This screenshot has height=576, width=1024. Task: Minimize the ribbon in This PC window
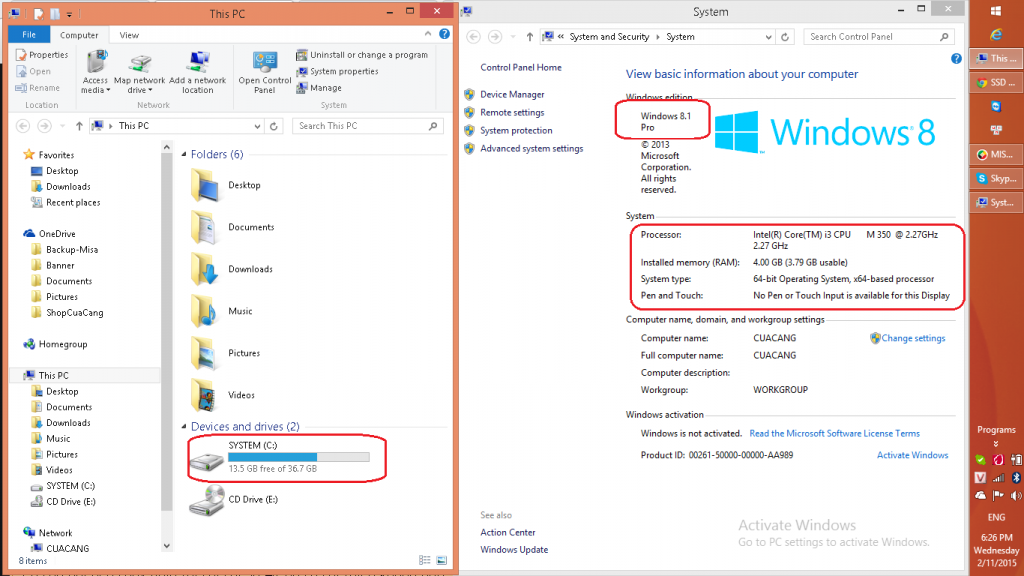point(428,34)
